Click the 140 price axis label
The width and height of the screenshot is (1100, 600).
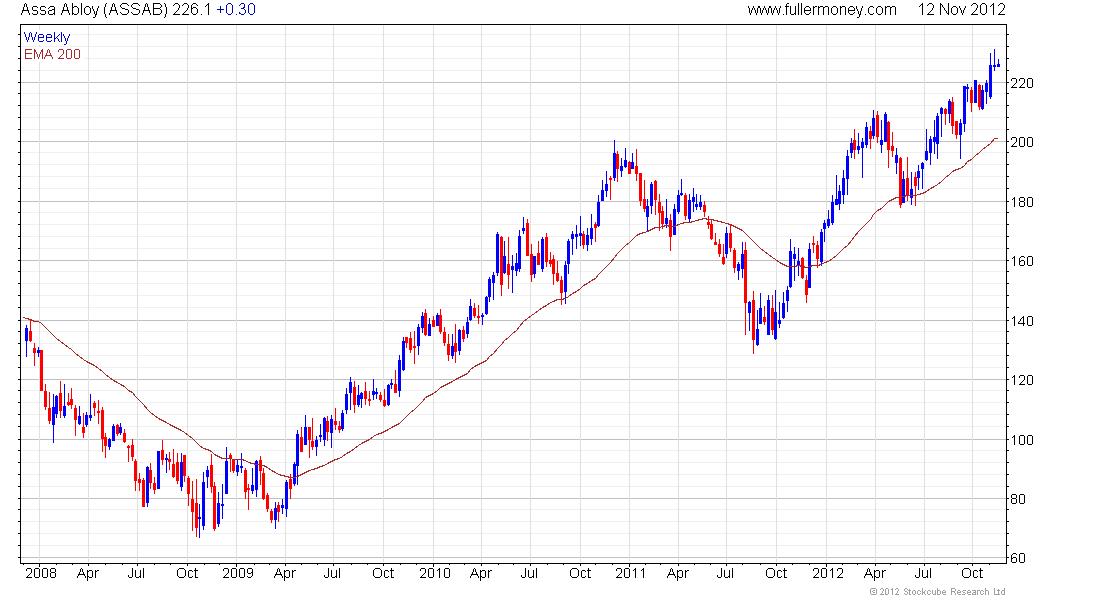click(1021, 321)
